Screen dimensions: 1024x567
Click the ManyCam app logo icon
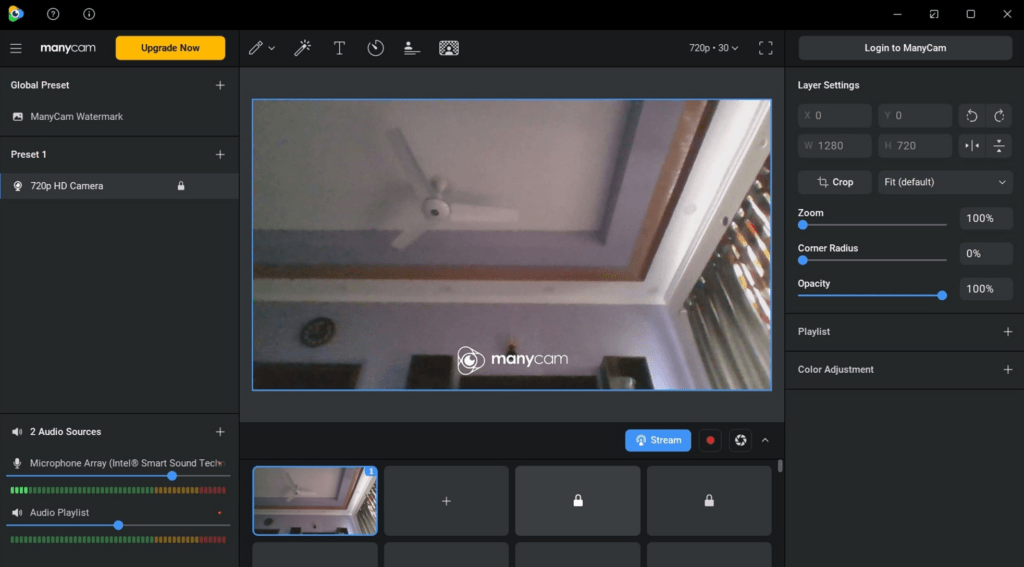(x=16, y=14)
